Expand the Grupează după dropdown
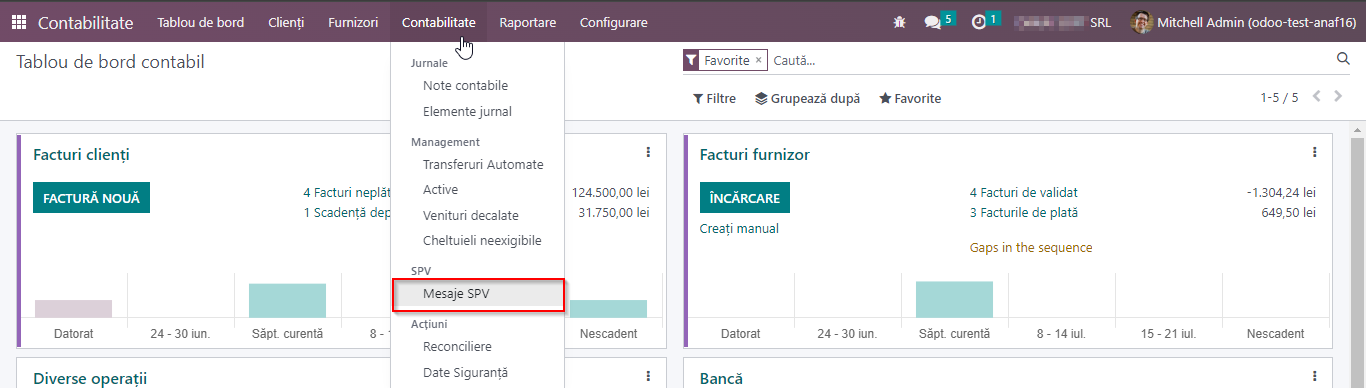This screenshot has width=1366, height=388. [807, 98]
